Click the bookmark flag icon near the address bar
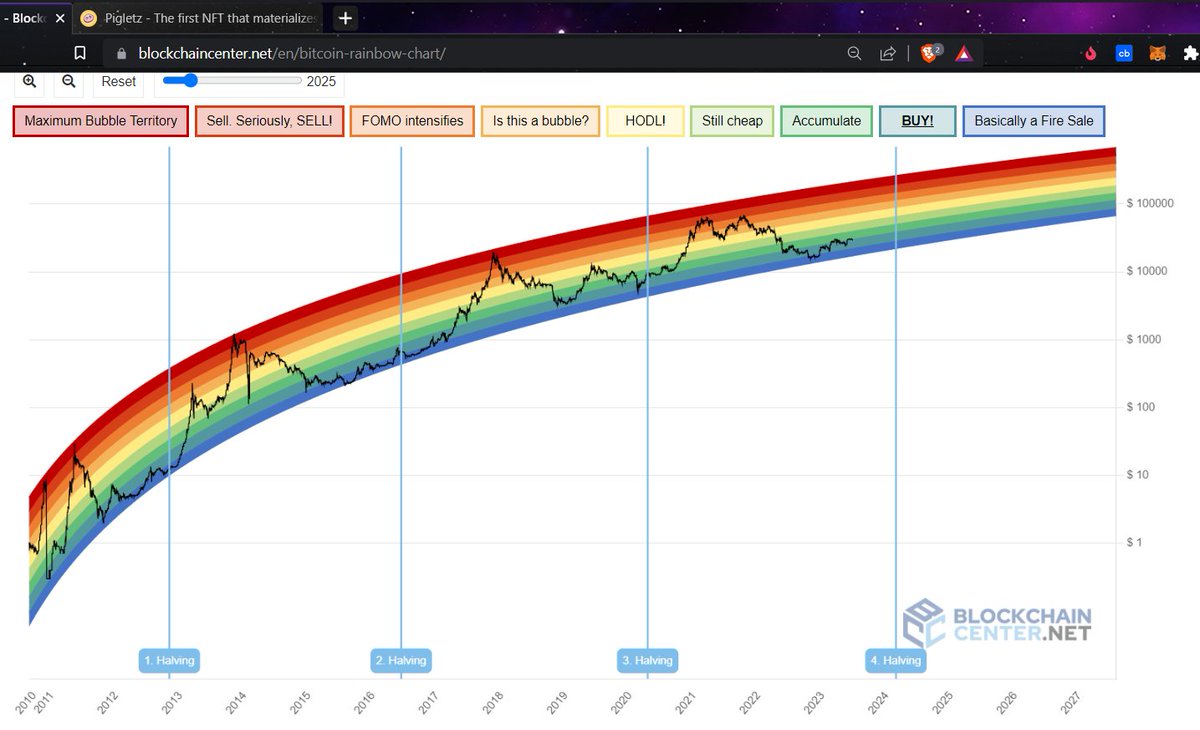Viewport: 1200px width, 730px height. point(80,53)
